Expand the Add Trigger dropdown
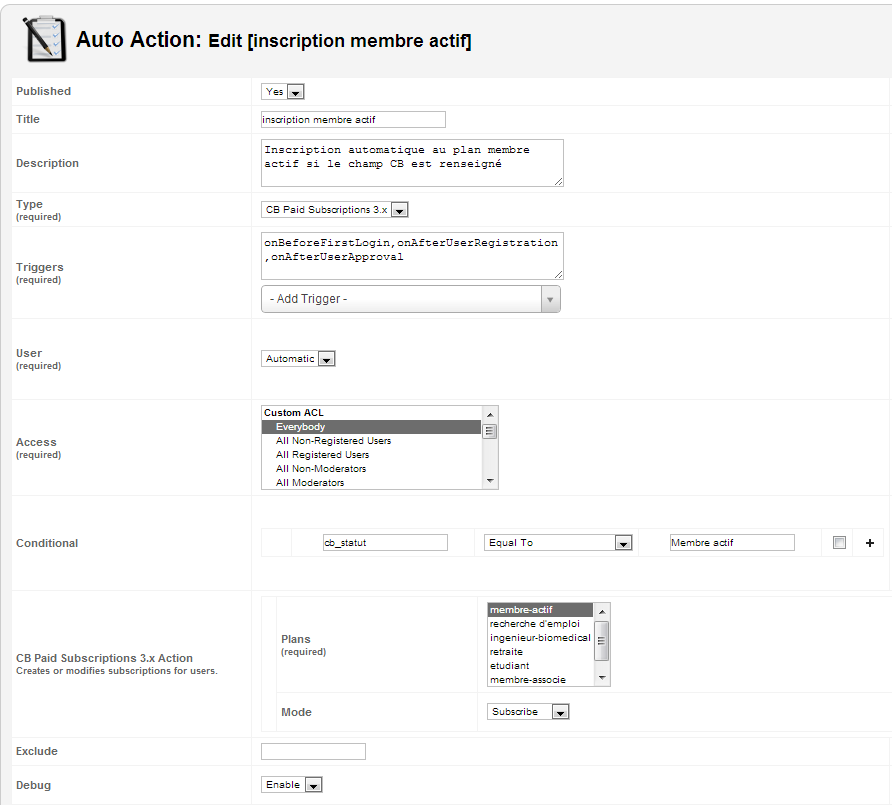This screenshot has height=805, width=892. (411, 299)
